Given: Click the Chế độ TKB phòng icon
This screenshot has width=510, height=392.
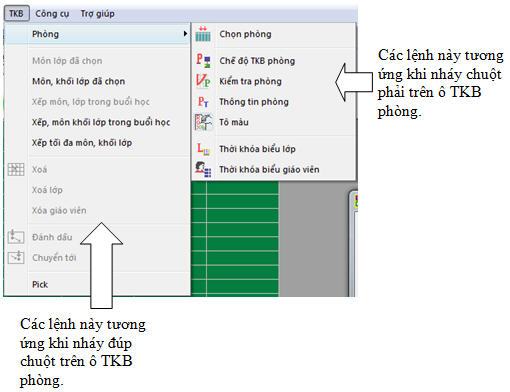Looking at the screenshot, I should coord(203,61).
